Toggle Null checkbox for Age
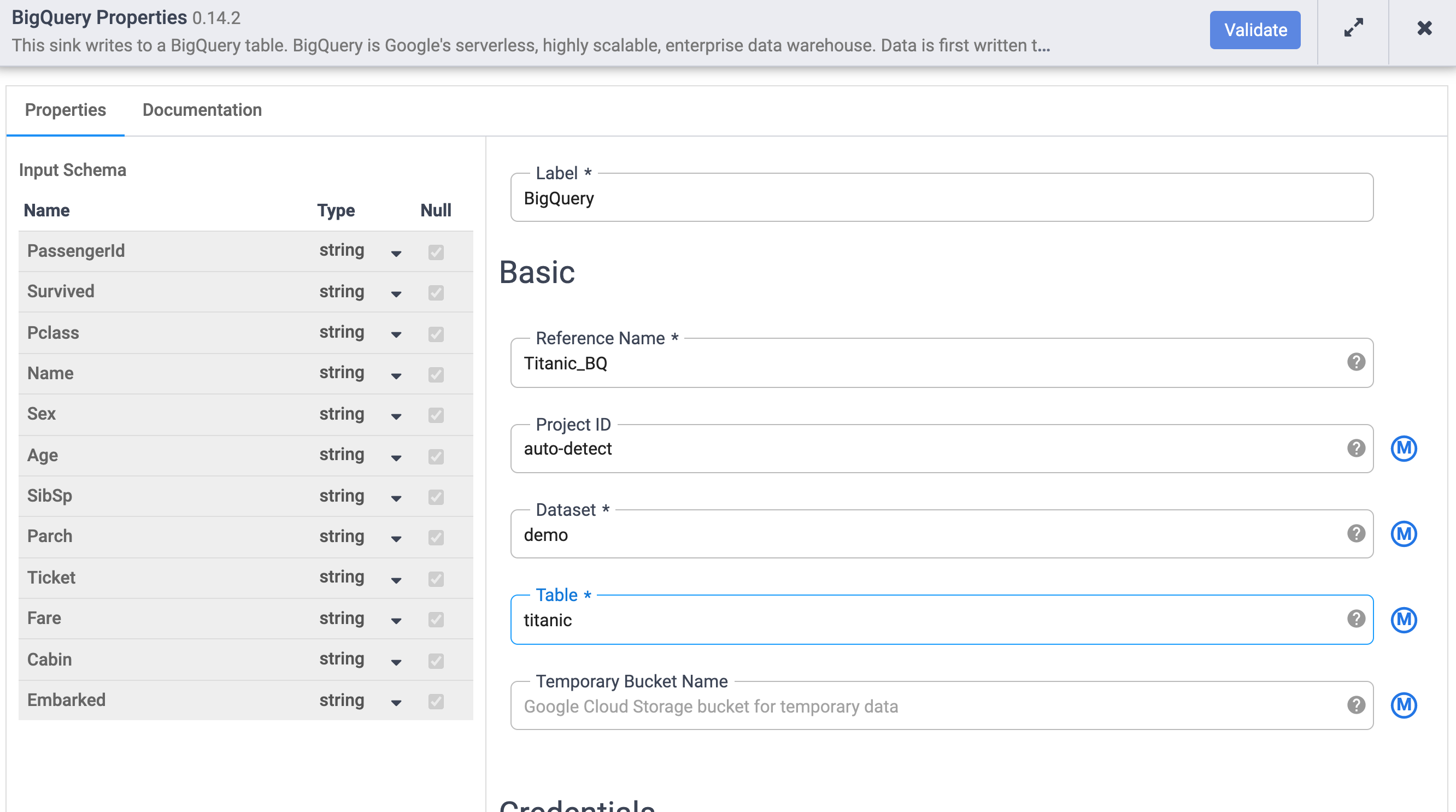The image size is (1456, 812). point(436,457)
